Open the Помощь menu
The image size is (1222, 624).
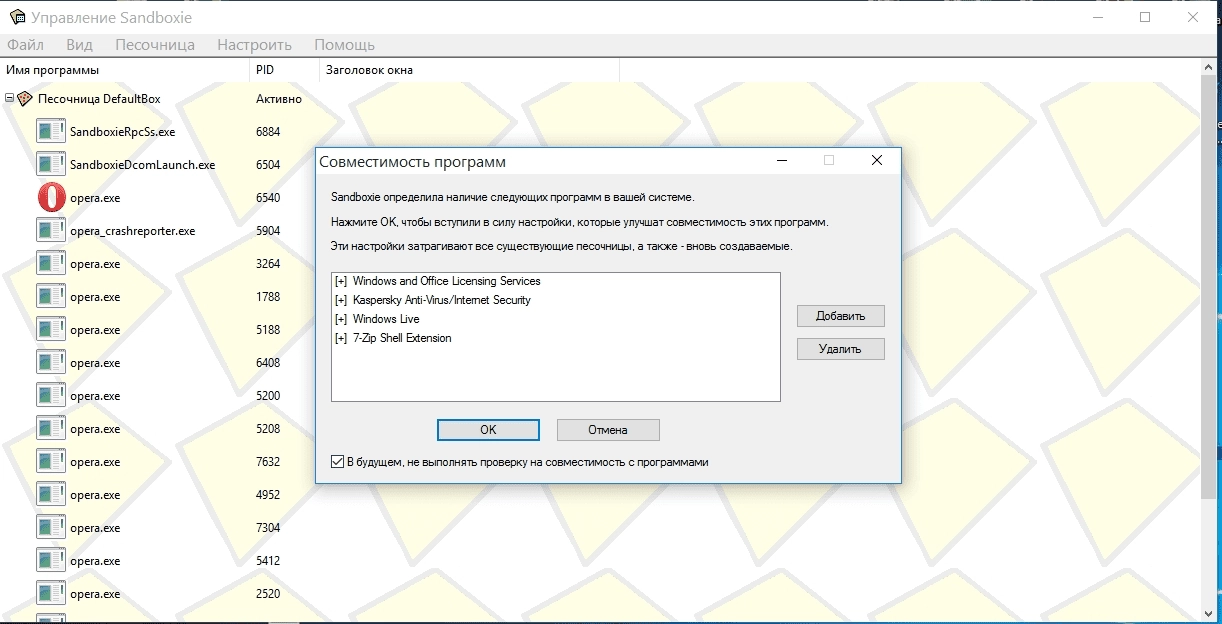pyautogui.click(x=344, y=44)
